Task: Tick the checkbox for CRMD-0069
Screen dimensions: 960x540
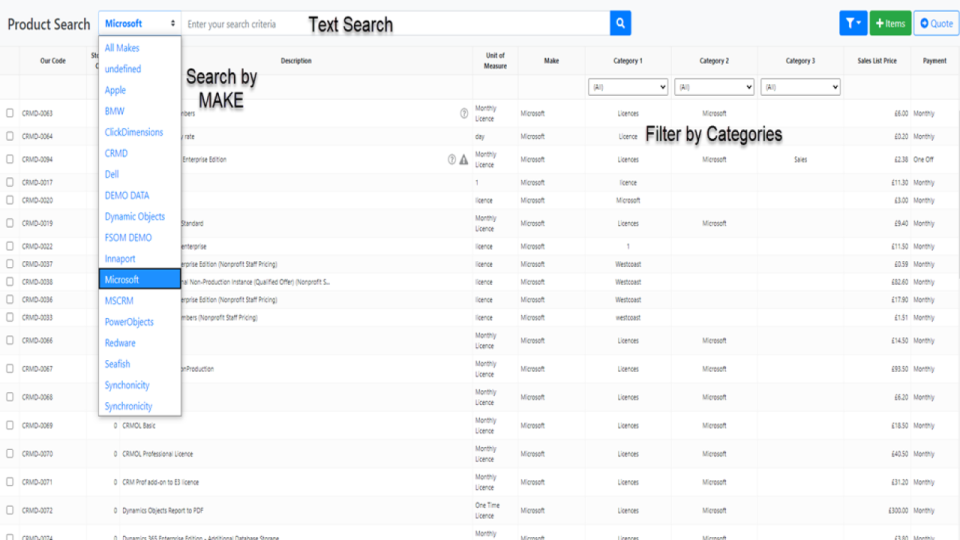Action: click(10, 424)
